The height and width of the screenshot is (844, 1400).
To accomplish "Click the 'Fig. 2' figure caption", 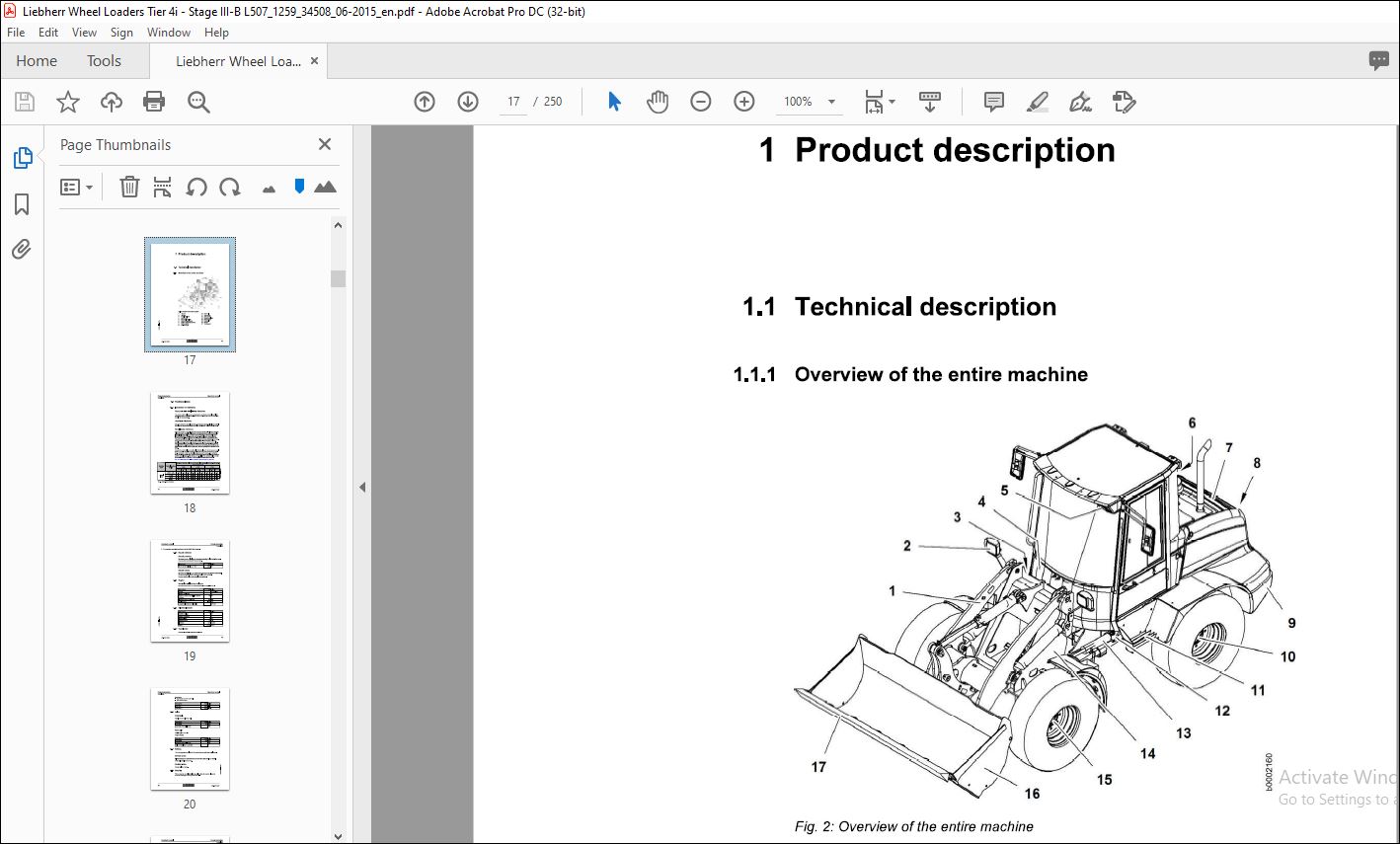I will point(914,827).
